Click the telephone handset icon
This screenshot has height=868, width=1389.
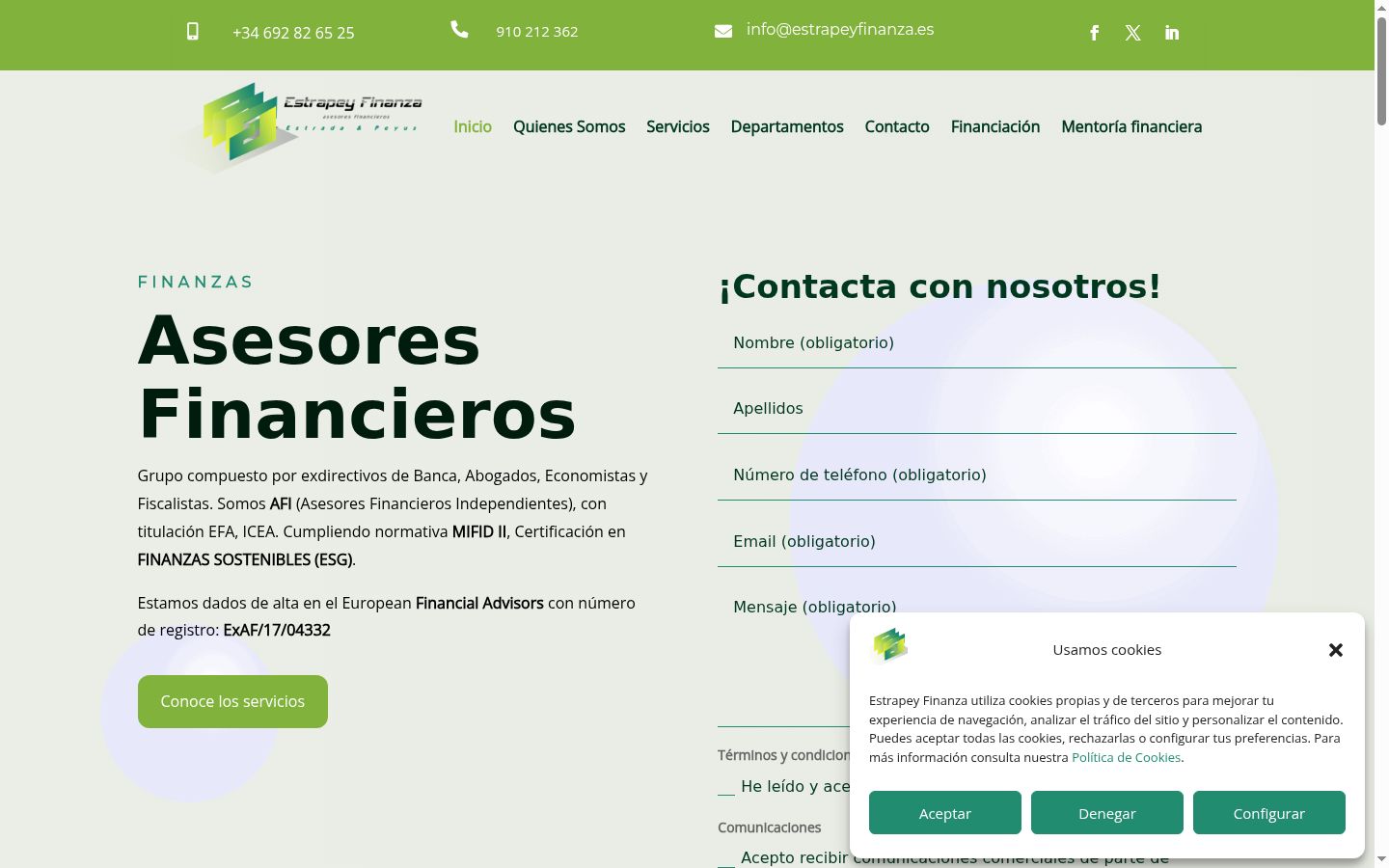pyautogui.click(x=459, y=30)
